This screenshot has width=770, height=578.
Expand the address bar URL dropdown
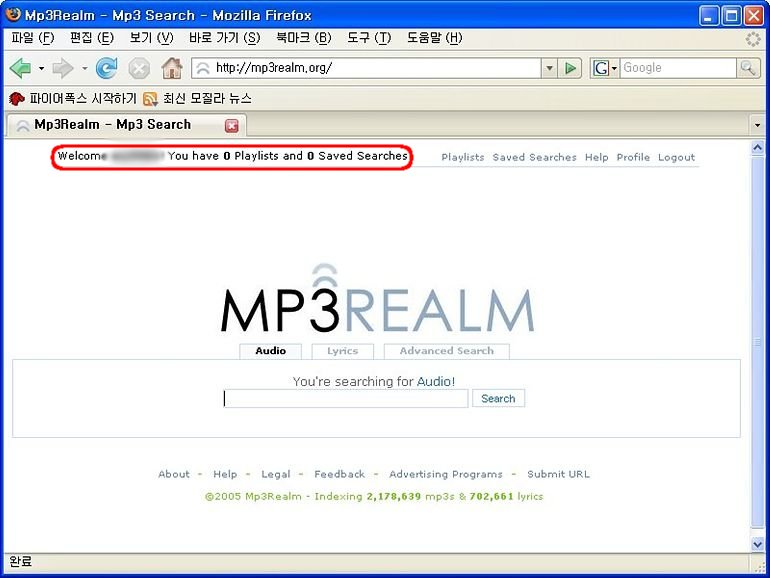click(x=549, y=68)
